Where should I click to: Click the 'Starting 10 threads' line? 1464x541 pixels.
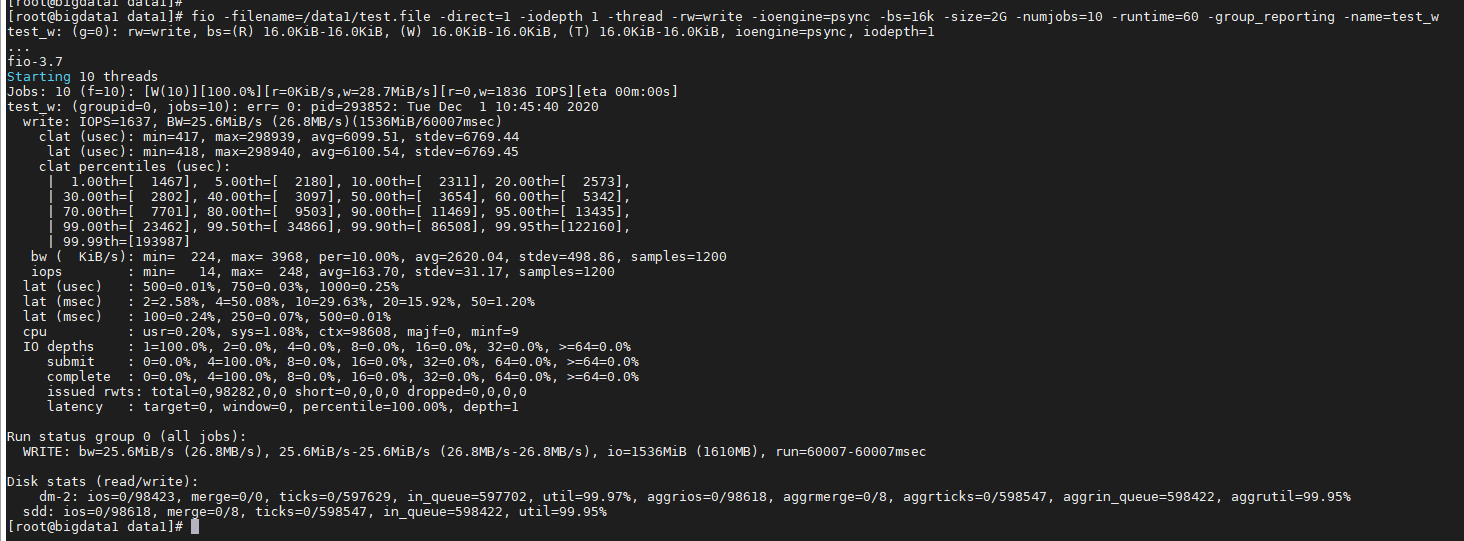(82, 77)
